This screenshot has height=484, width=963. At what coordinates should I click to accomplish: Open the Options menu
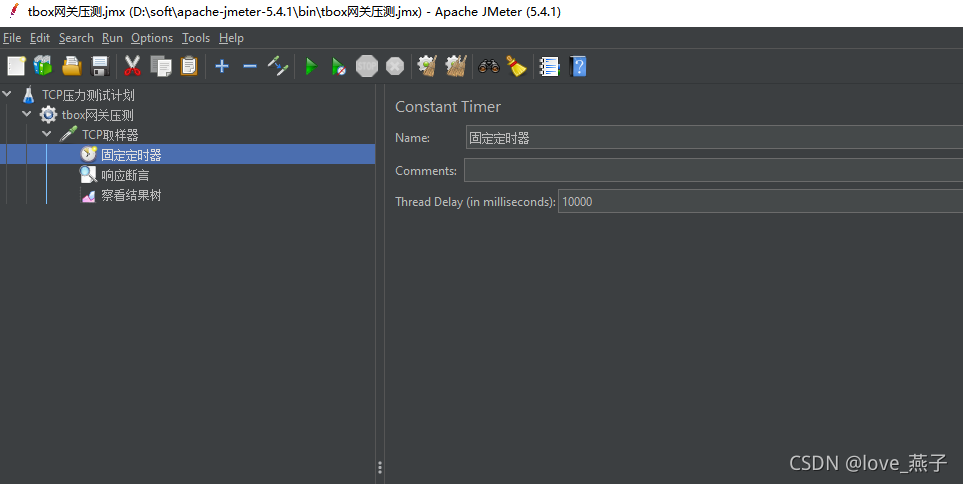pos(152,38)
